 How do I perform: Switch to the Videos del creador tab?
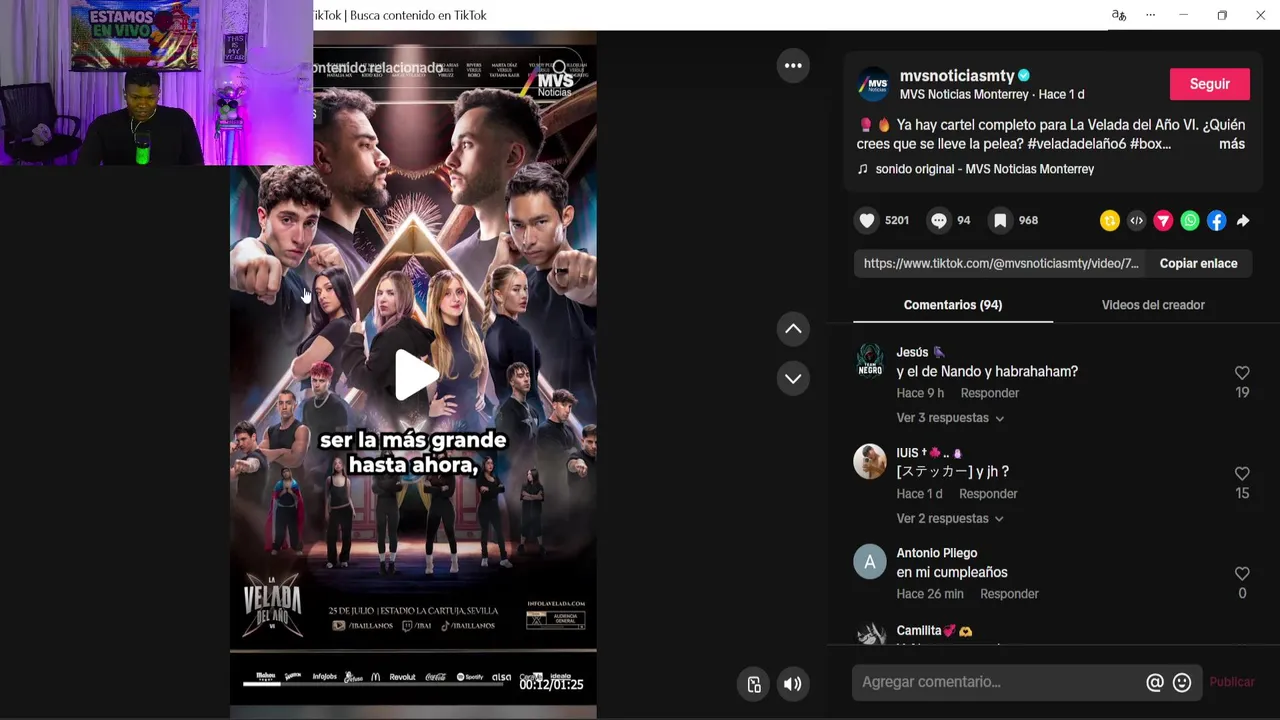click(1153, 305)
